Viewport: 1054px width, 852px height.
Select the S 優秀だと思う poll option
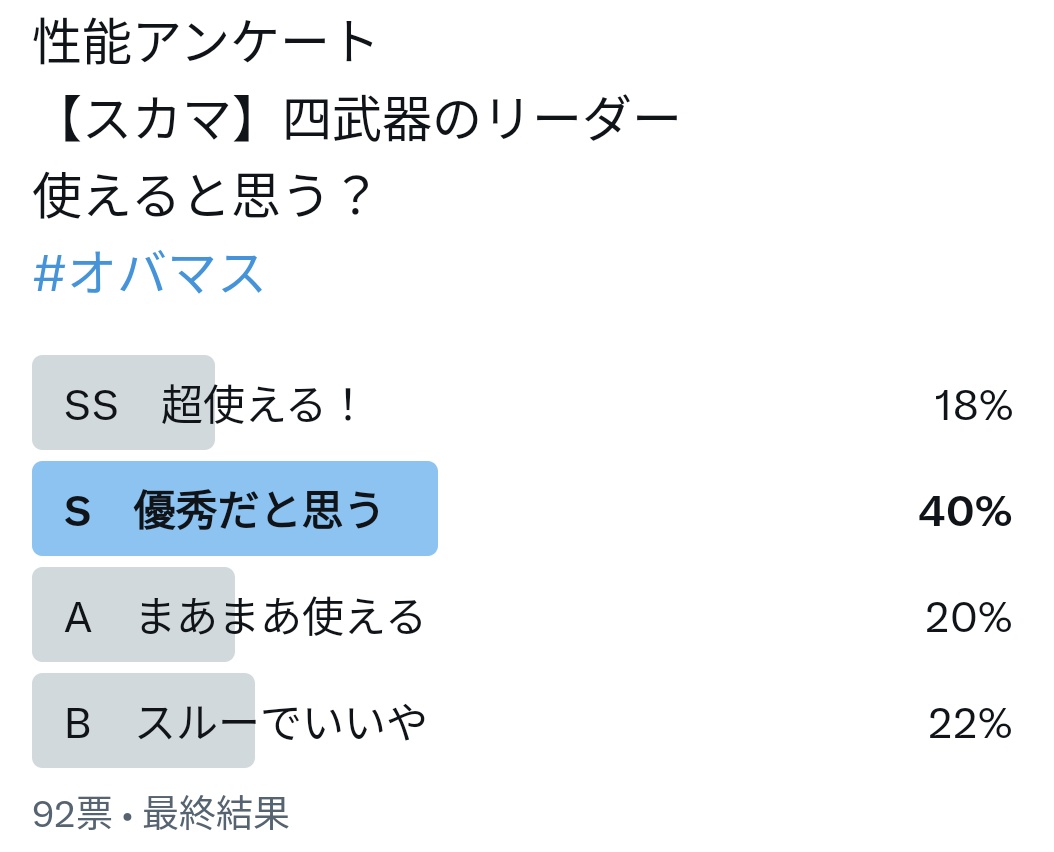coord(522,508)
